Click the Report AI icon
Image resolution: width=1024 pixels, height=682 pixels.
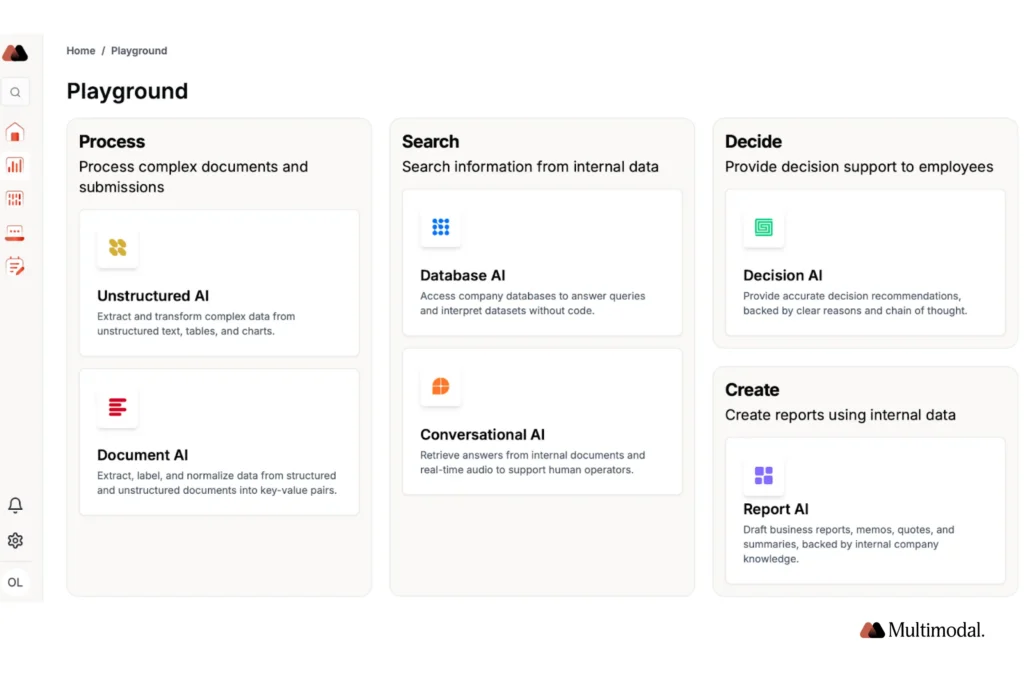(763, 475)
